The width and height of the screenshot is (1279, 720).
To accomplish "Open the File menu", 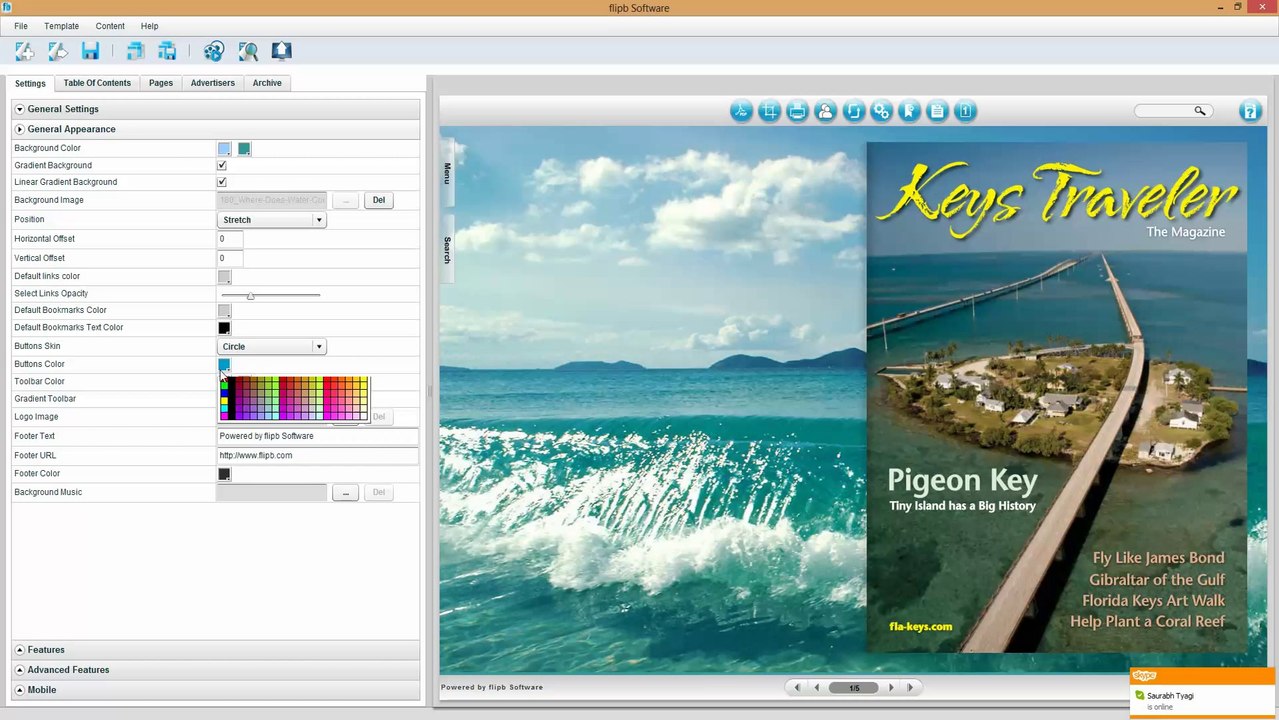I will pos(21,26).
